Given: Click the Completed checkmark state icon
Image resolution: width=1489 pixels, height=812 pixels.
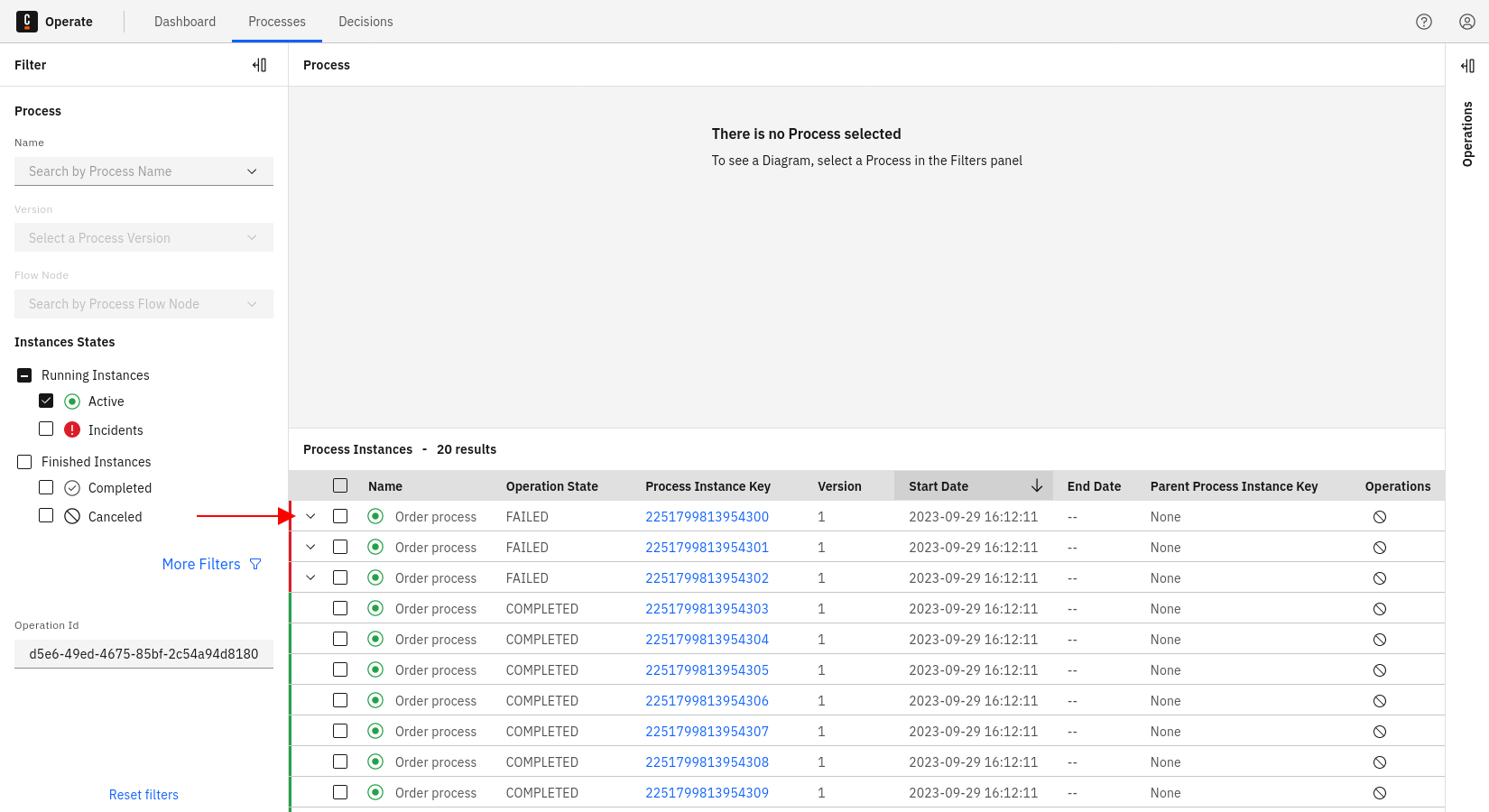Looking at the screenshot, I should 72,487.
